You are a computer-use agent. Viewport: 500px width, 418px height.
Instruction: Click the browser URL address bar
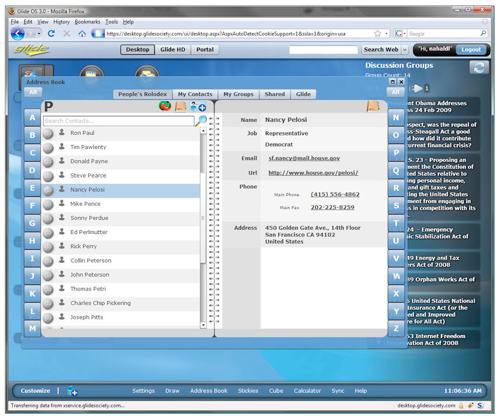[238, 34]
